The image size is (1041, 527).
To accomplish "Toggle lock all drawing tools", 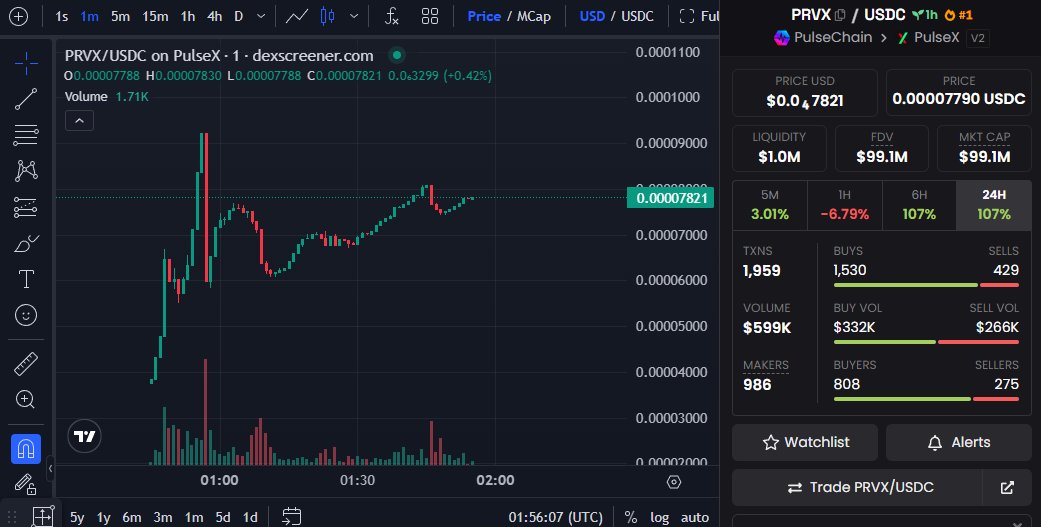I will pyautogui.click(x=26, y=485).
